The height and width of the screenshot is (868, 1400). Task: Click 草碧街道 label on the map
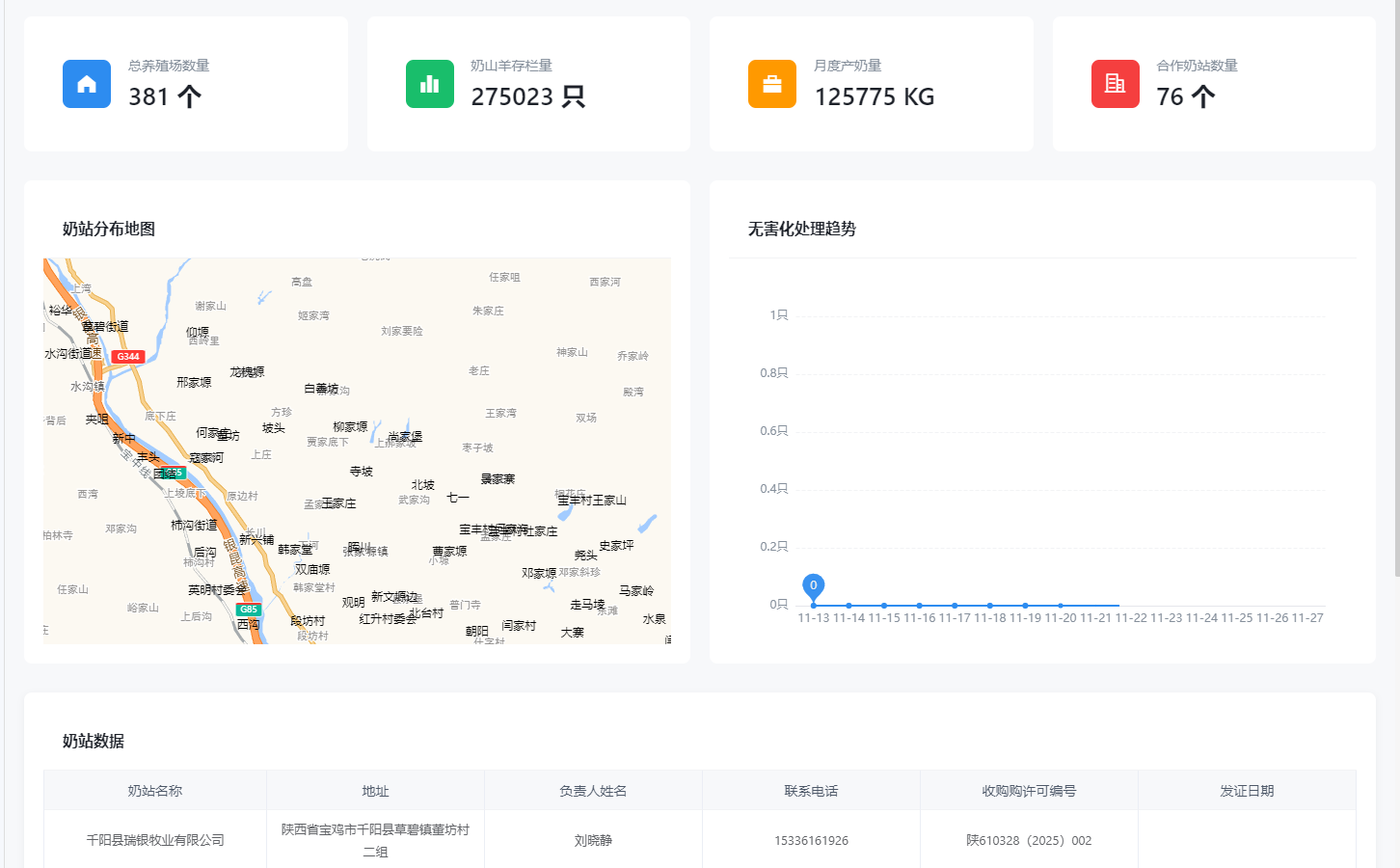tap(105, 327)
